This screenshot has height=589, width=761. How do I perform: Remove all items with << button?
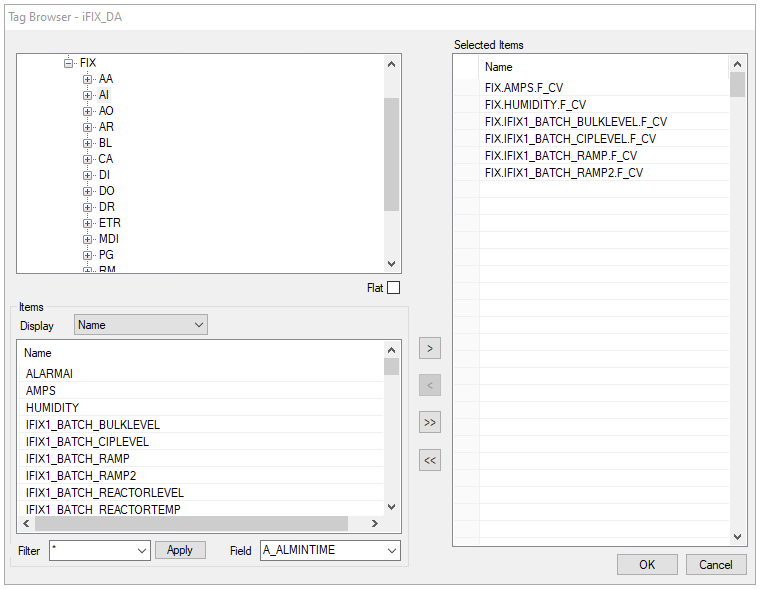[430, 460]
